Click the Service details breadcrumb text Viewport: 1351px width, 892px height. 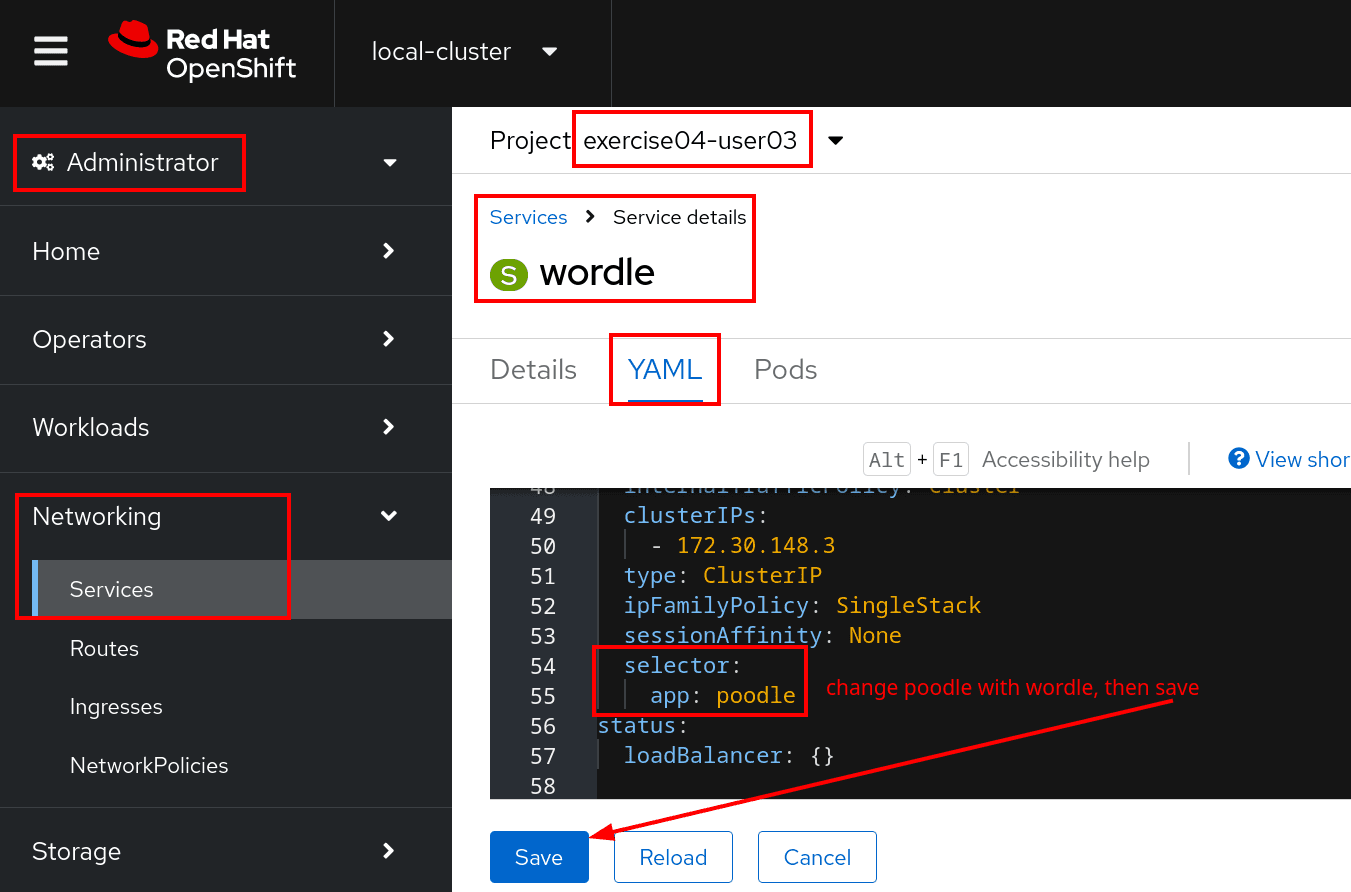(680, 217)
